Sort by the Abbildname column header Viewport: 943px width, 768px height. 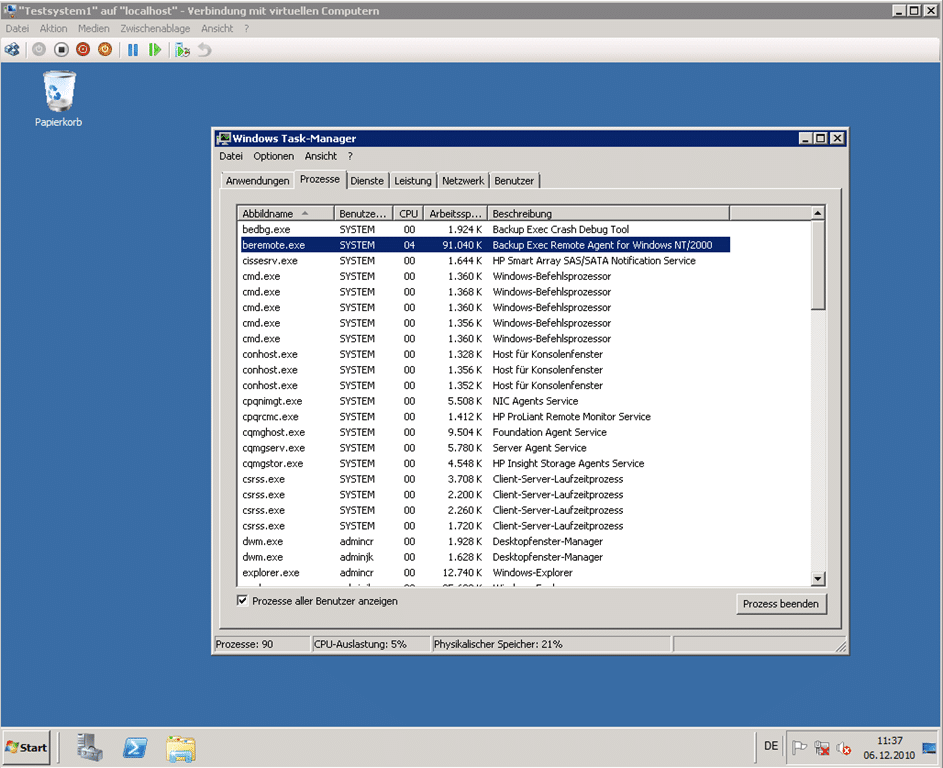pos(286,214)
